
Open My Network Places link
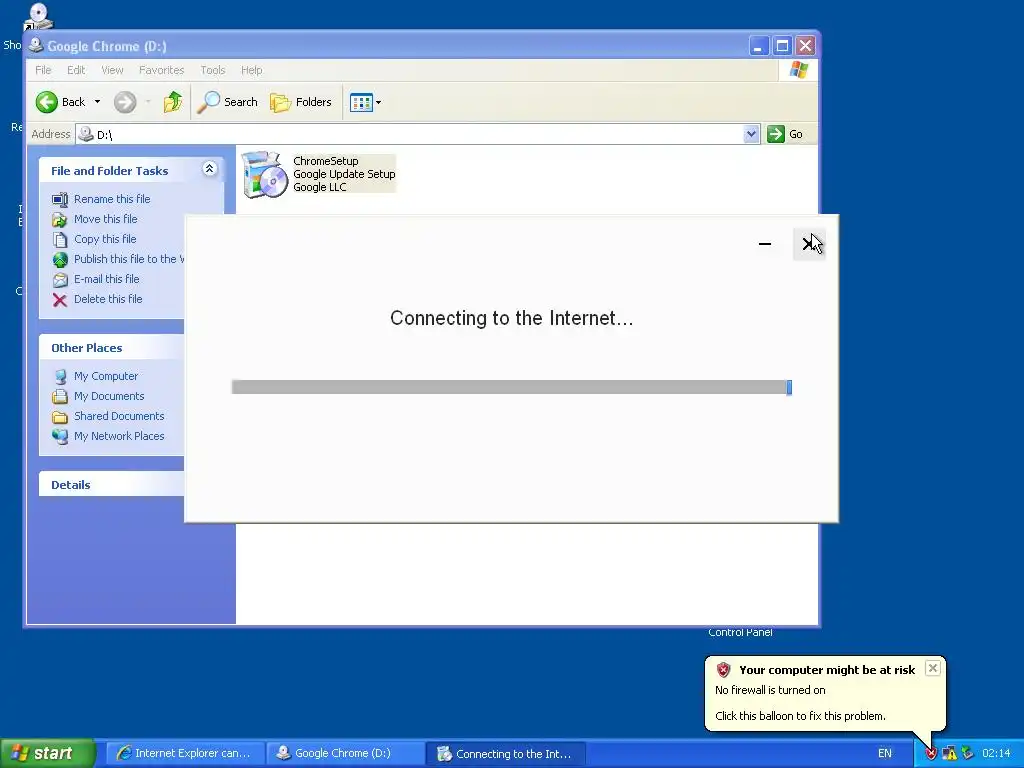[119, 436]
